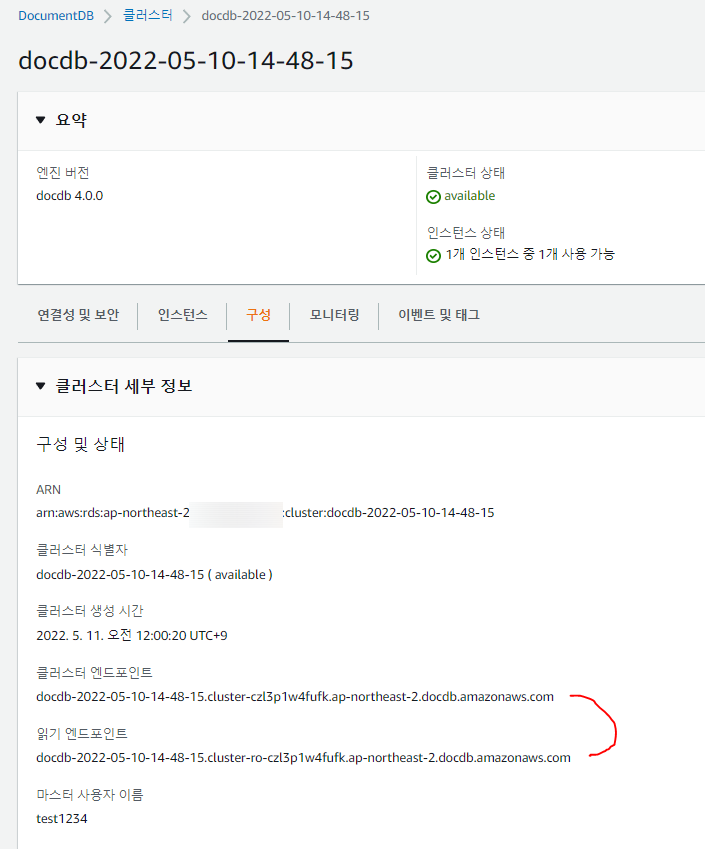This screenshot has height=849, width=705.
Task: Click the instance status green check icon
Action: tap(433, 255)
